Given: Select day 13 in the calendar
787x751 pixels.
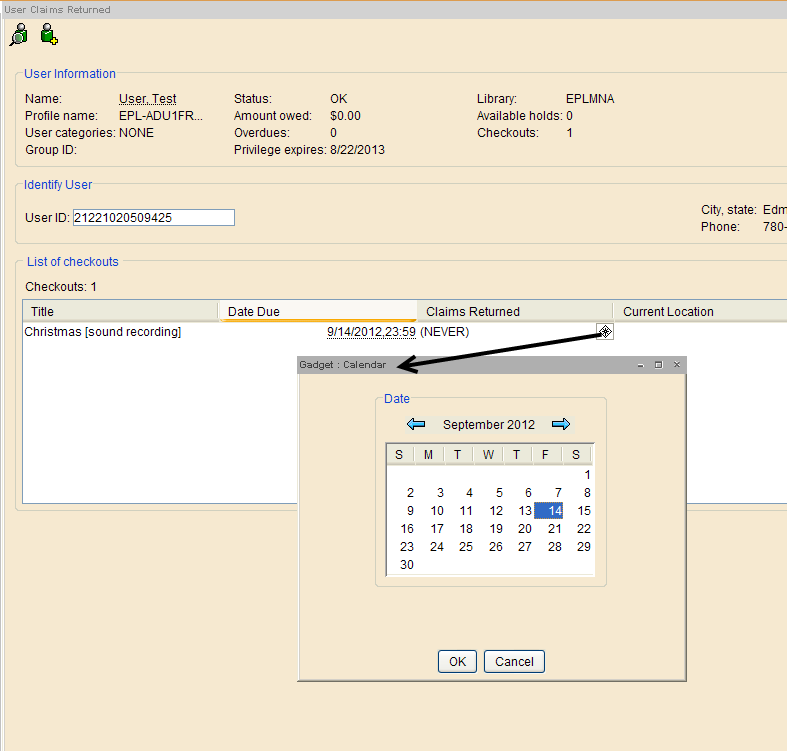Looking at the screenshot, I should [519, 511].
